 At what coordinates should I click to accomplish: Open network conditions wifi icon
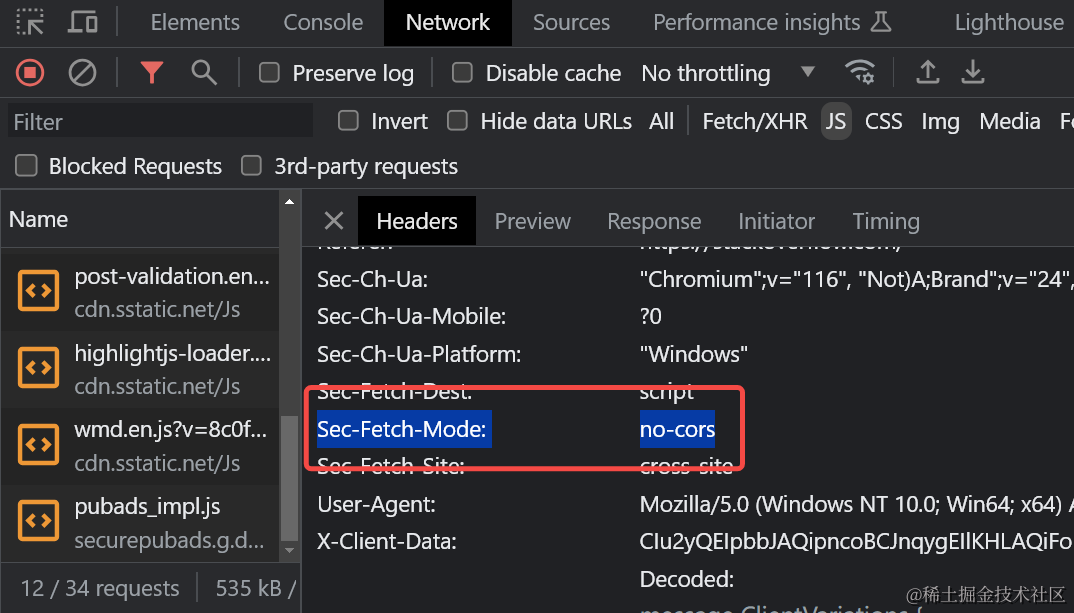coord(859,72)
